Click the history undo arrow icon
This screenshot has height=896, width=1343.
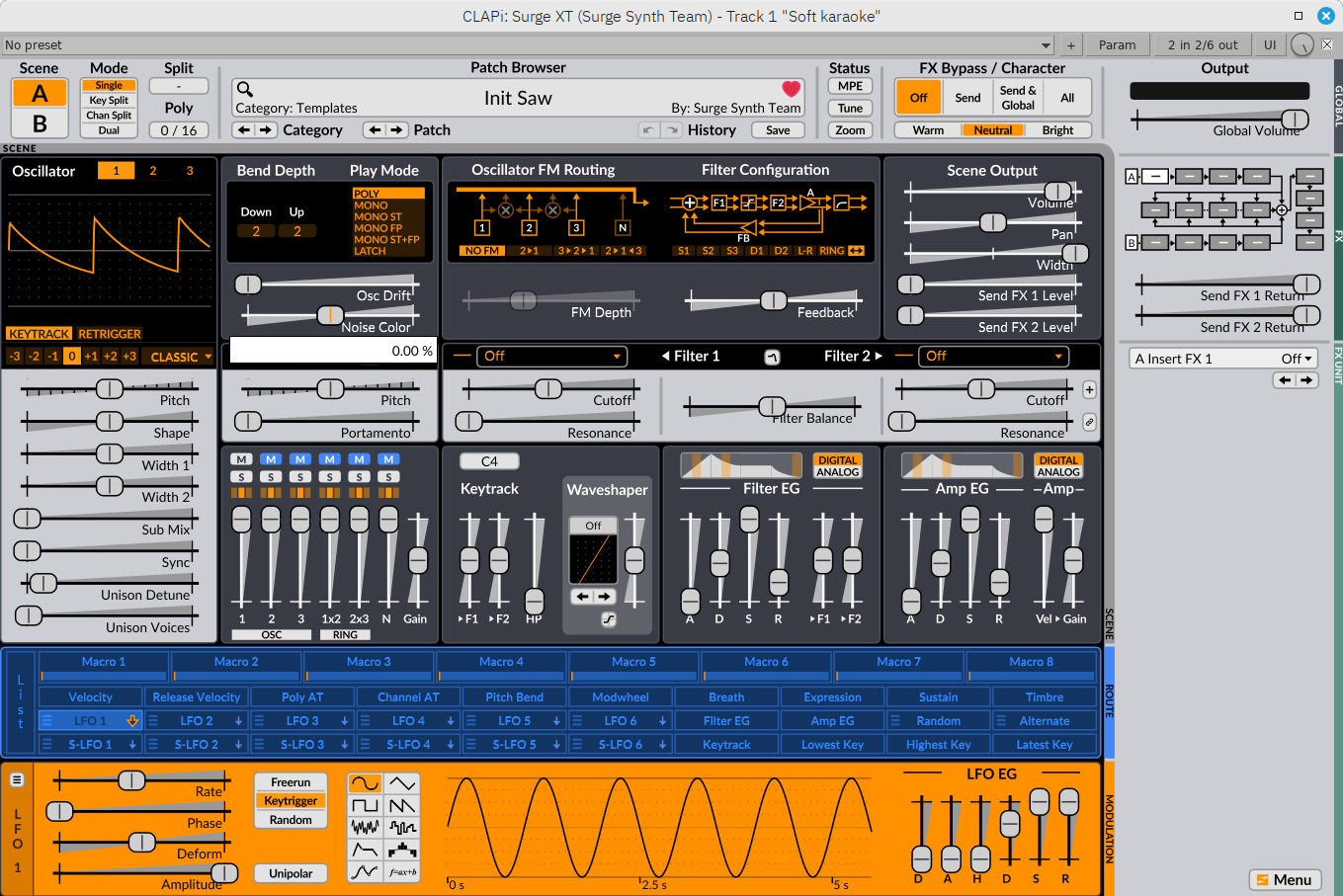(x=648, y=130)
